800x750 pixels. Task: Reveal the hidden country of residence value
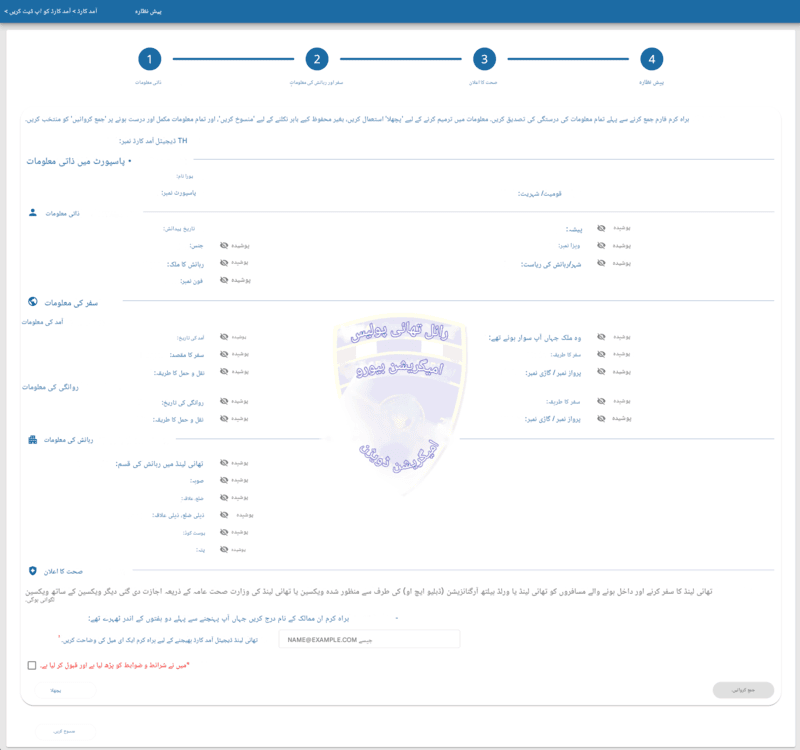point(224,263)
